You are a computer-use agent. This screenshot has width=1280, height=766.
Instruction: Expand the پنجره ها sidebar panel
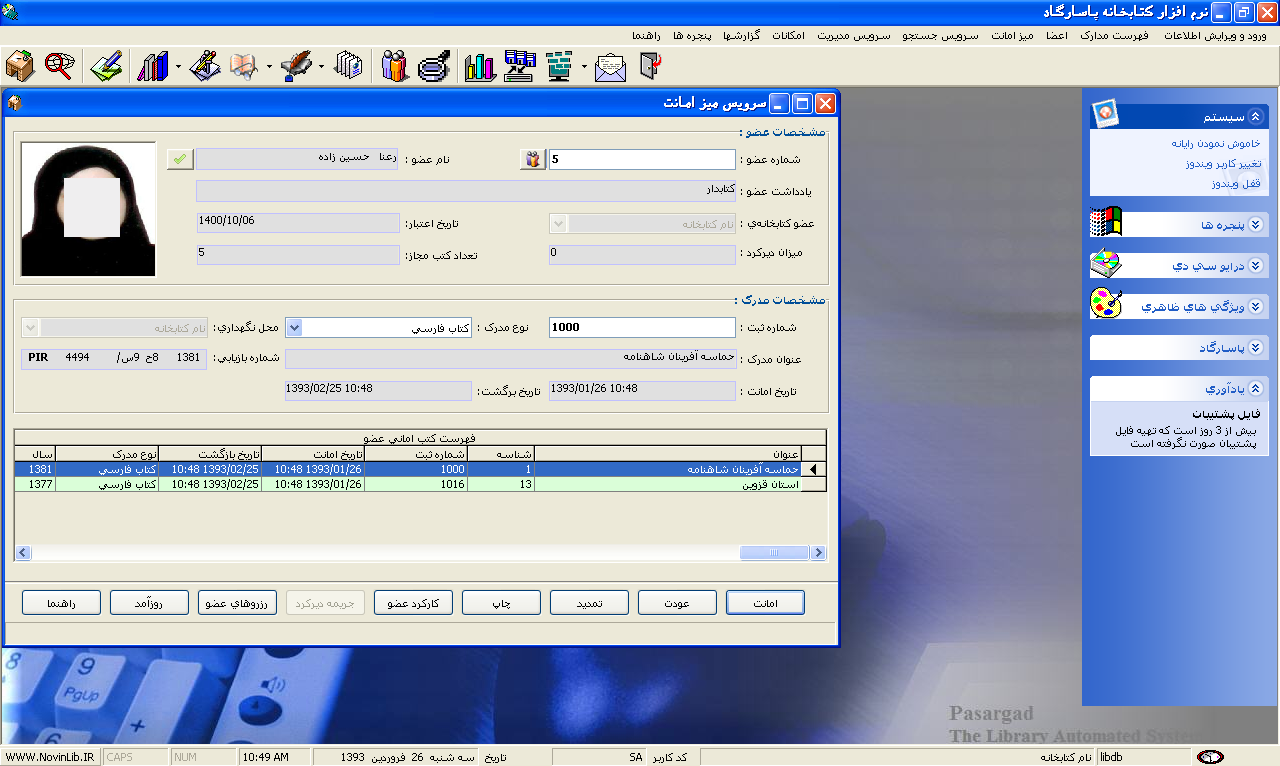click(1256, 225)
